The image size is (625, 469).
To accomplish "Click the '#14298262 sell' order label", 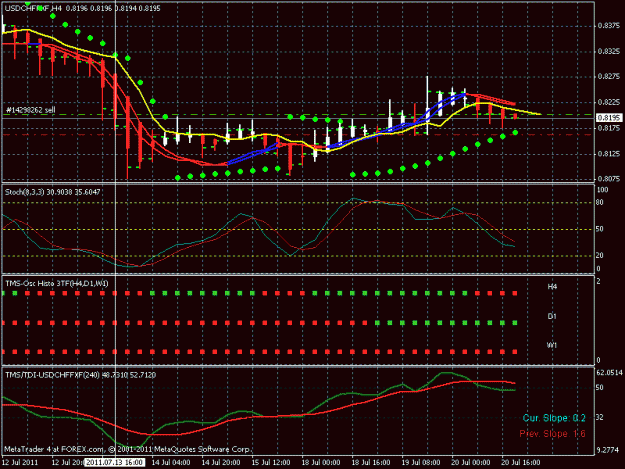I will click(x=31, y=110).
